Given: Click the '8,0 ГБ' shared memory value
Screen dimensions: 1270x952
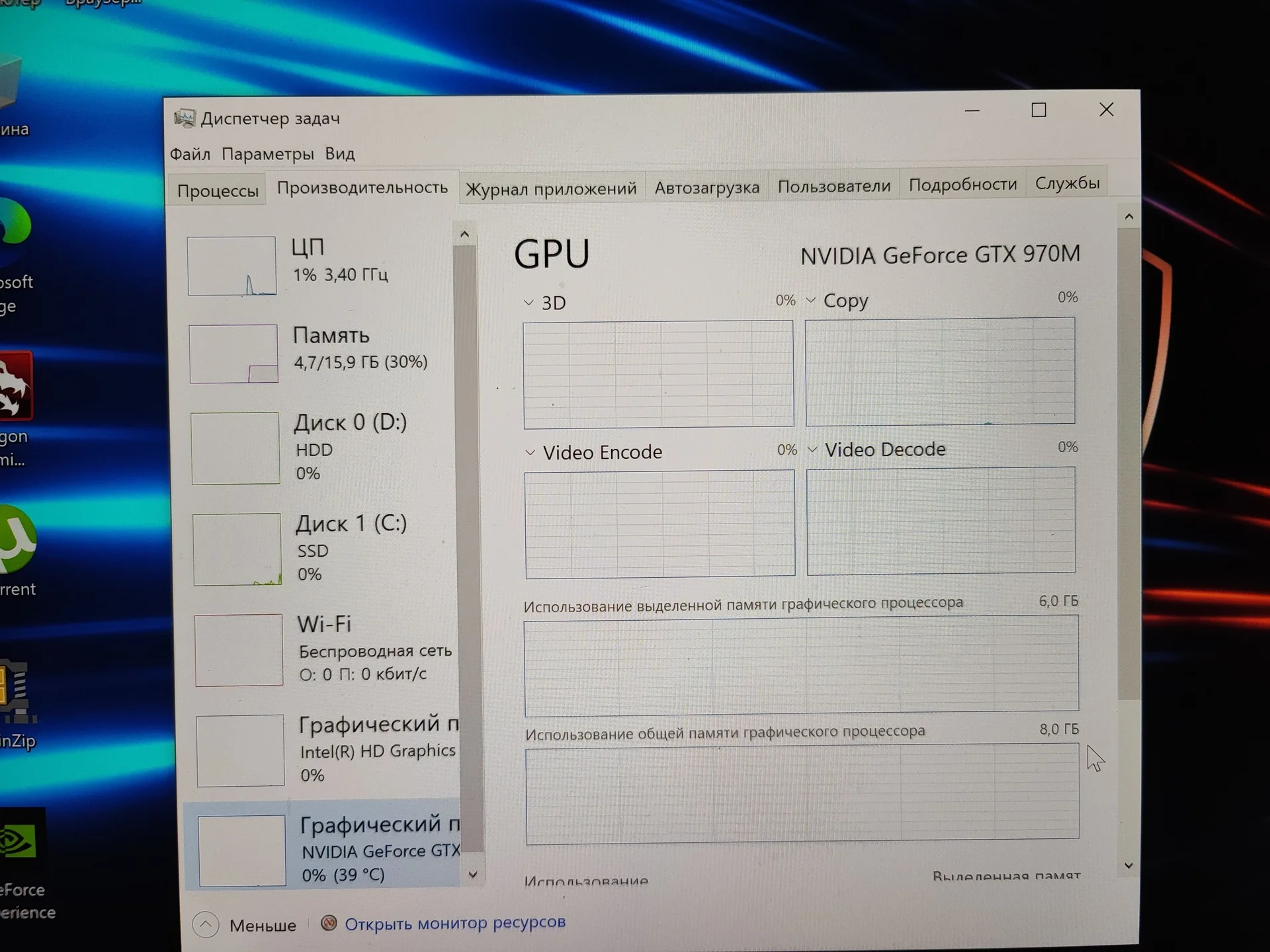Looking at the screenshot, I should click(1059, 729).
